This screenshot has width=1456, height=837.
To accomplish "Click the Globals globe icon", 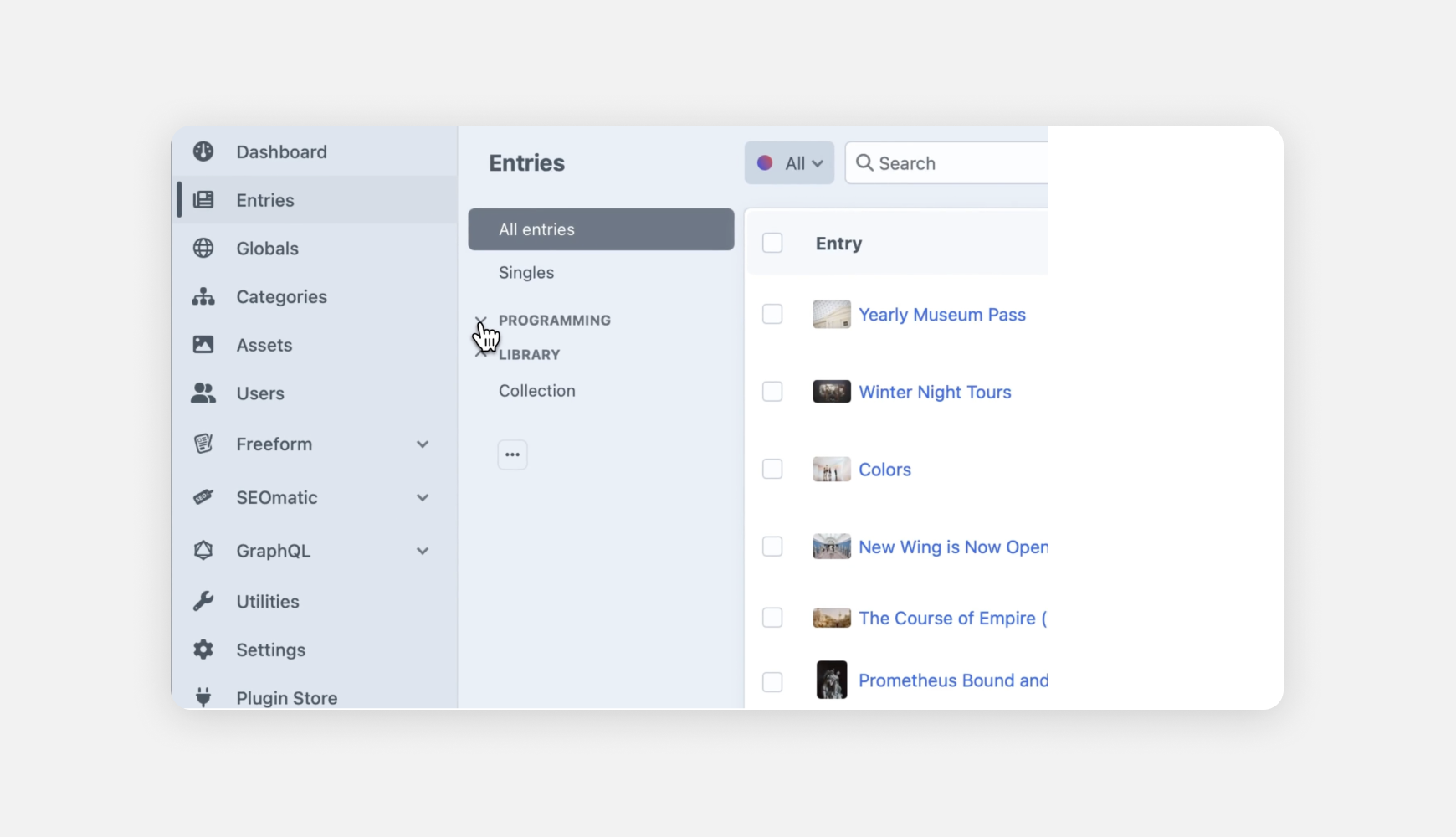I will coord(203,249).
